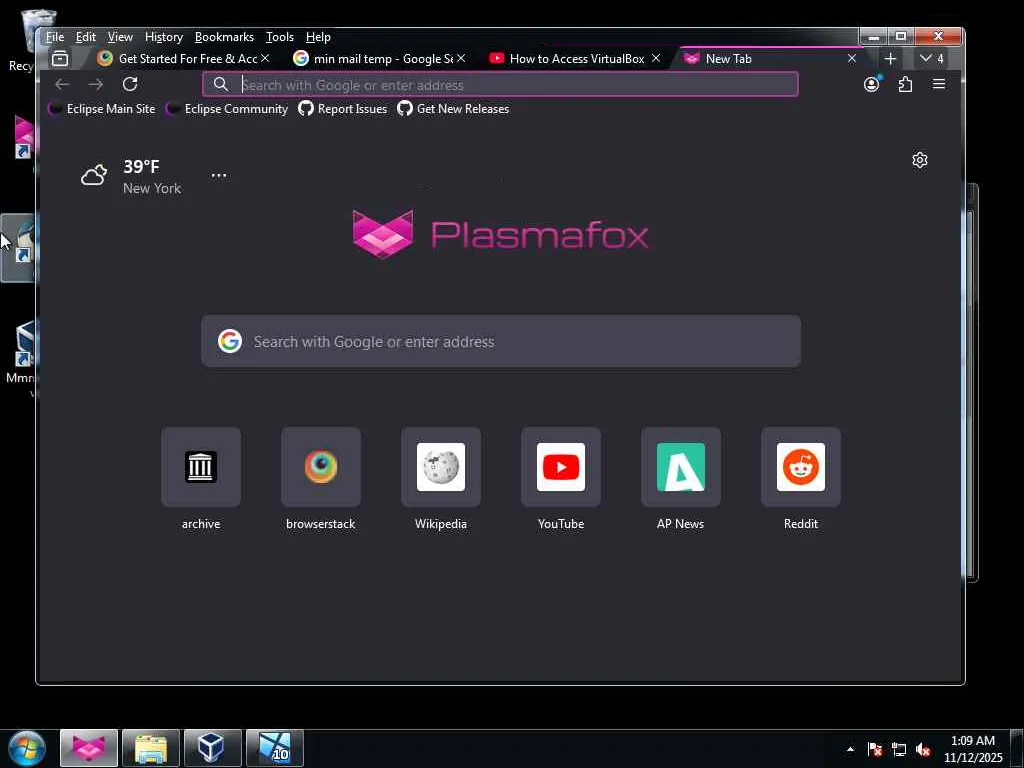Open the account profile icon
The image size is (1024, 768).
[871, 84]
